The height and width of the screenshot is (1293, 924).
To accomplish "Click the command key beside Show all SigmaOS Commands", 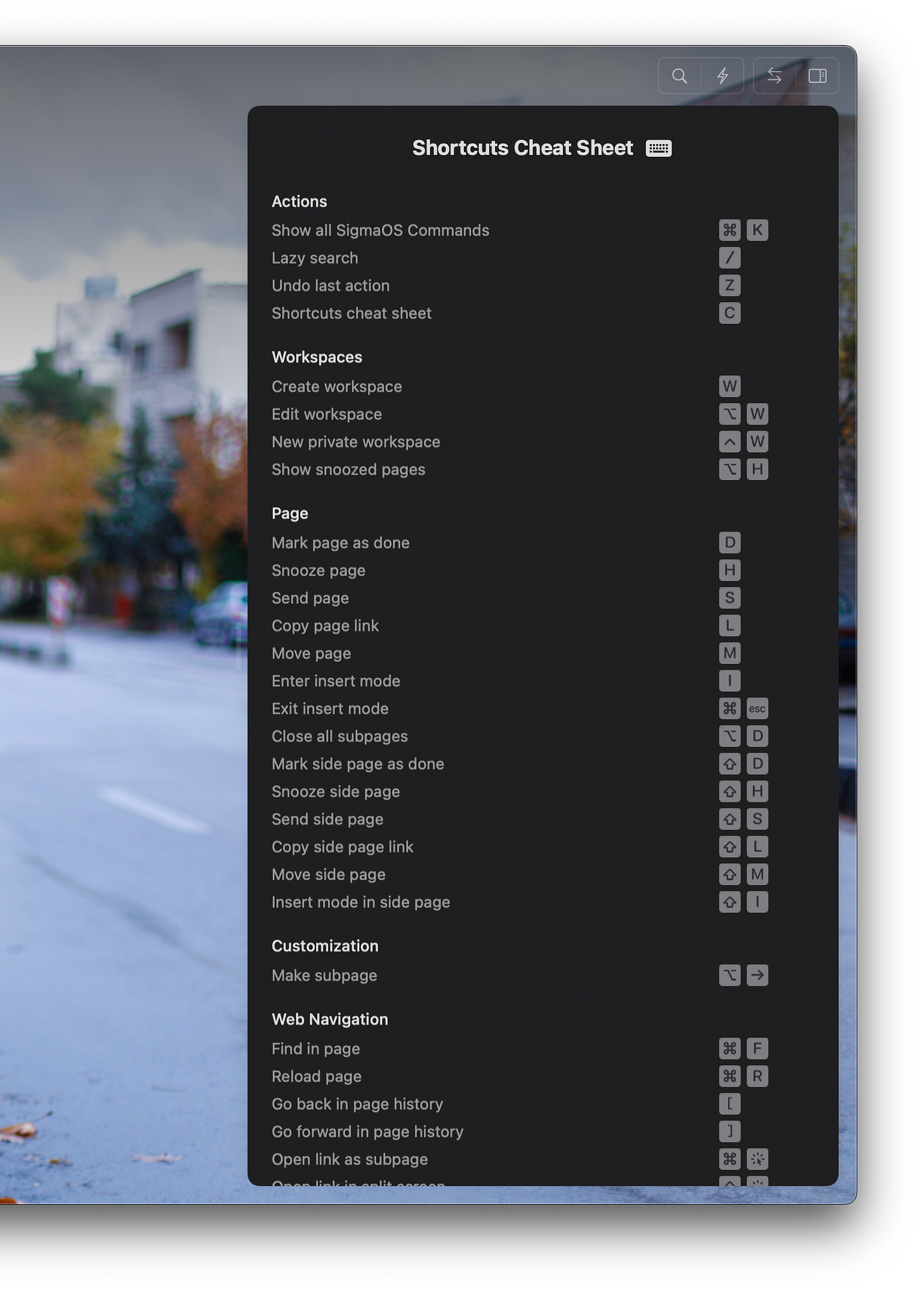I will [x=730, y=230].
